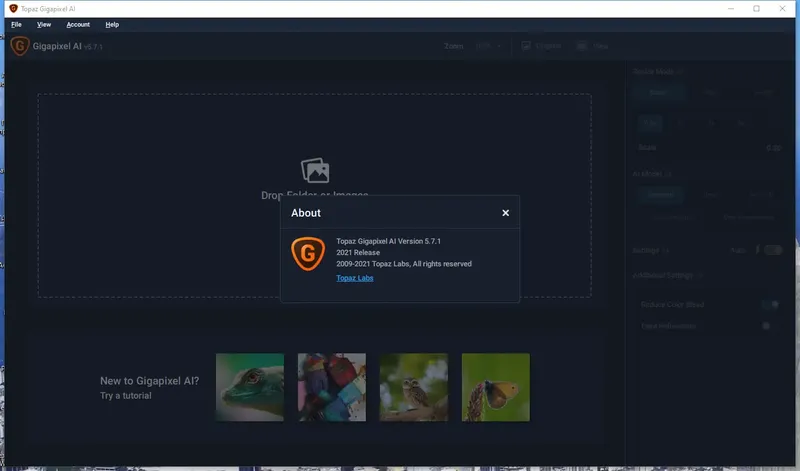Open the File menu
The width and height of the screenshot is (800, 471).
(16, 24)
